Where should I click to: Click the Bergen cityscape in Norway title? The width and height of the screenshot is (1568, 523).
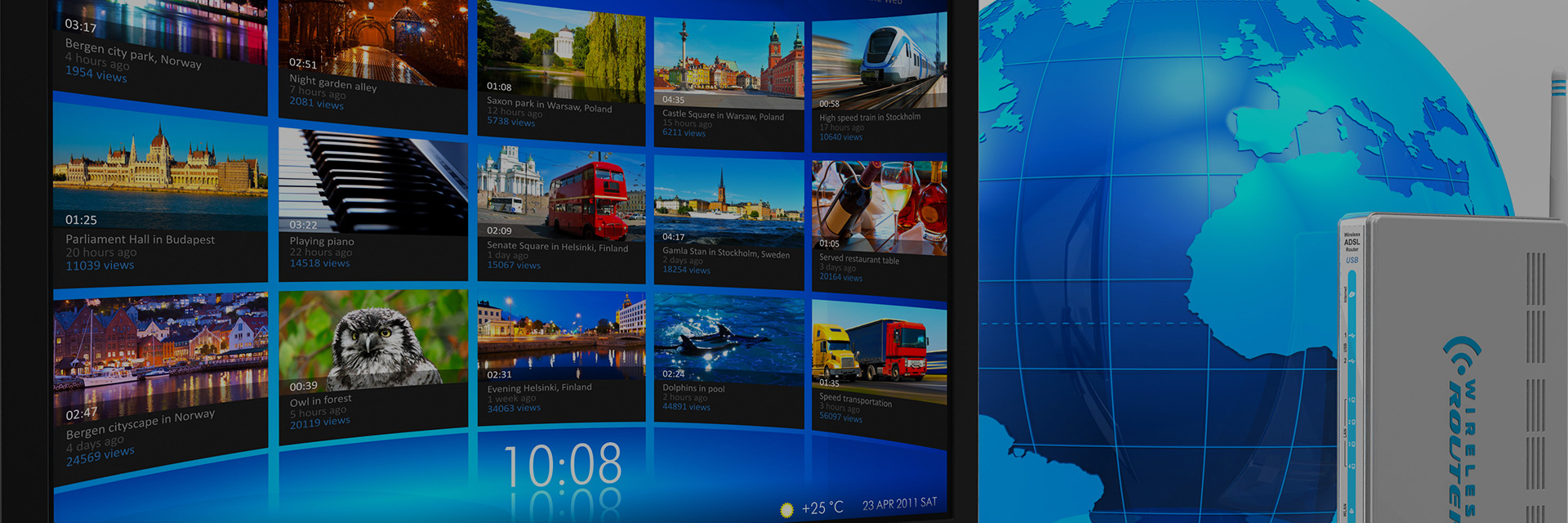(x=140, y=424)
